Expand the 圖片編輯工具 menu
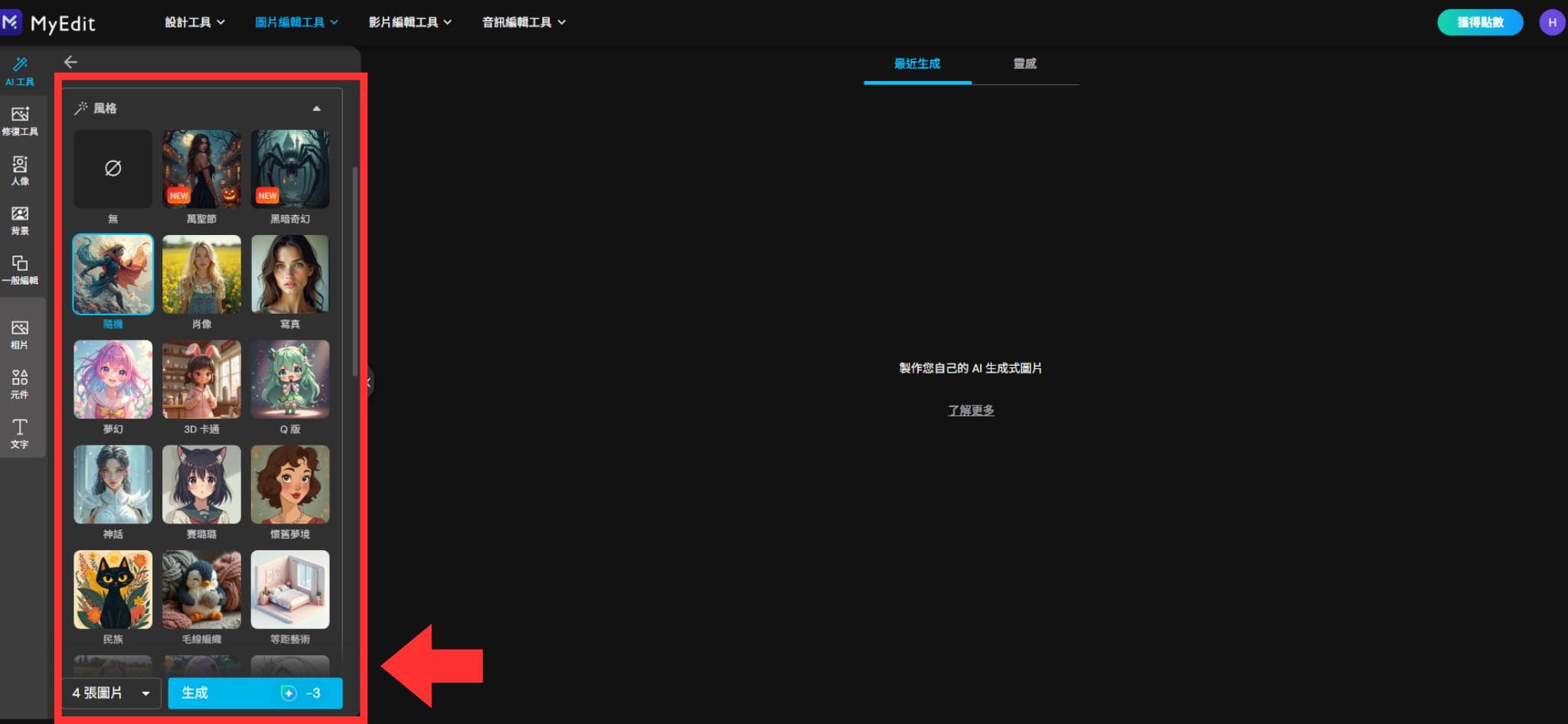This screenshot has height=724, width=1568. pyautogui.click(x=296, y=22)
